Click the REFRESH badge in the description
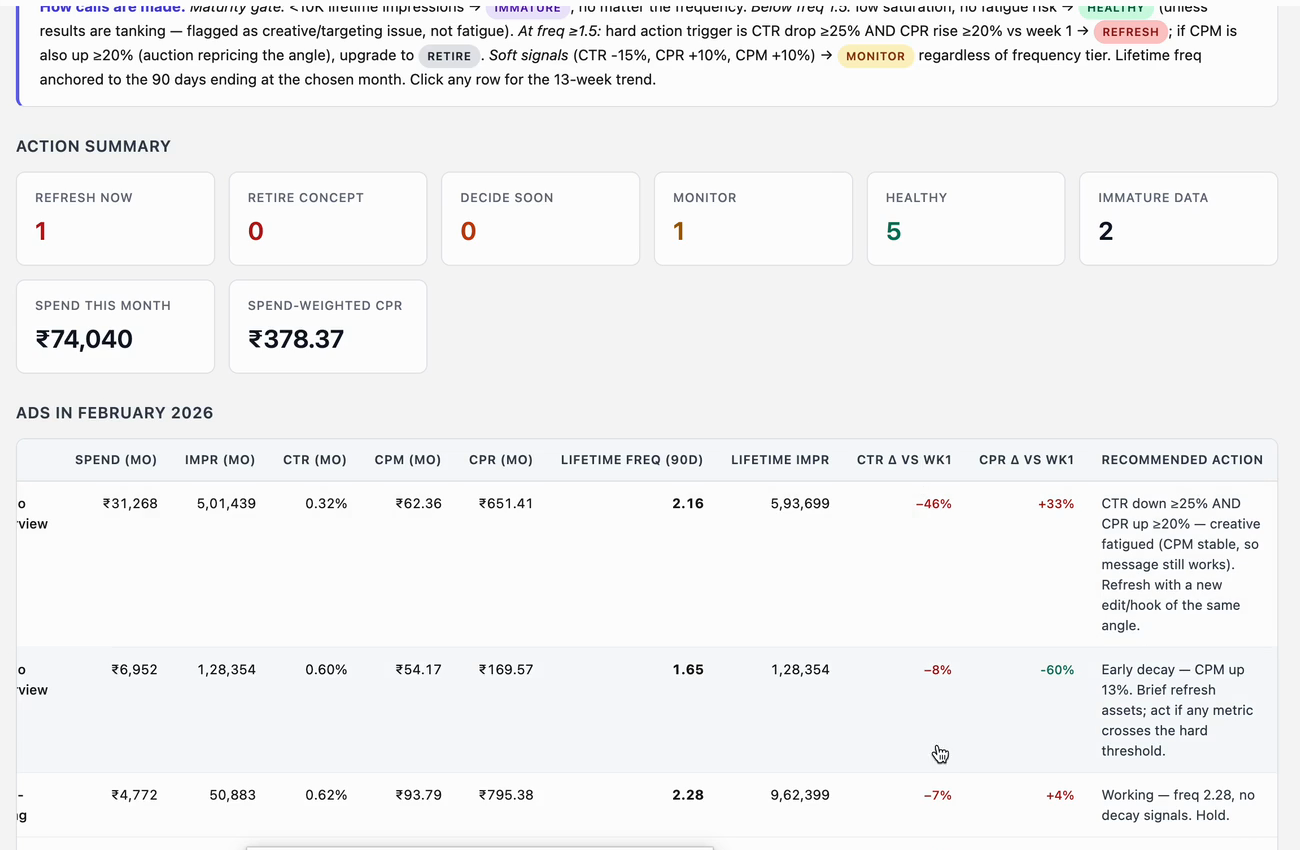 1130,32
